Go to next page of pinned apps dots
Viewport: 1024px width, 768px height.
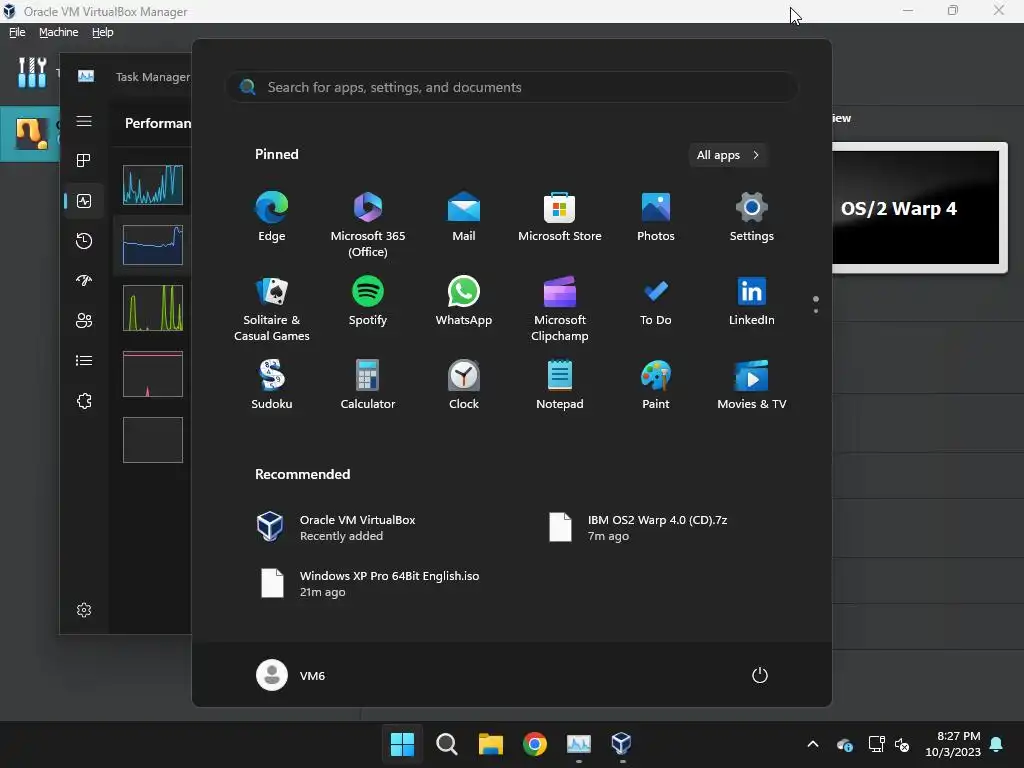click(816, 311)
